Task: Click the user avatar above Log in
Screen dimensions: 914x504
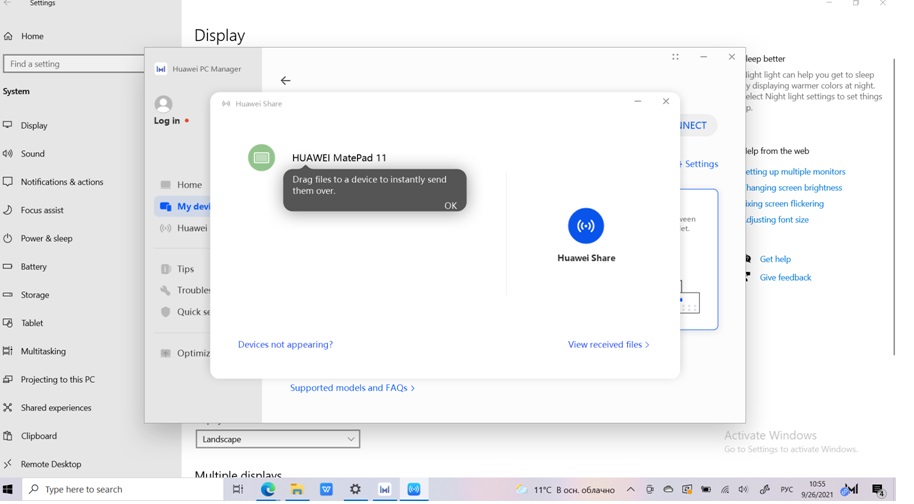Action: (164, 104)
